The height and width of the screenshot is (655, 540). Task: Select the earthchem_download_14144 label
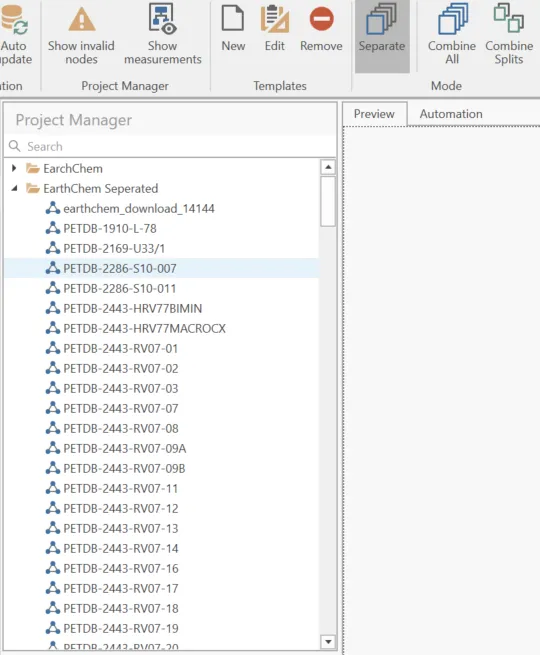(x=139, y=208)
